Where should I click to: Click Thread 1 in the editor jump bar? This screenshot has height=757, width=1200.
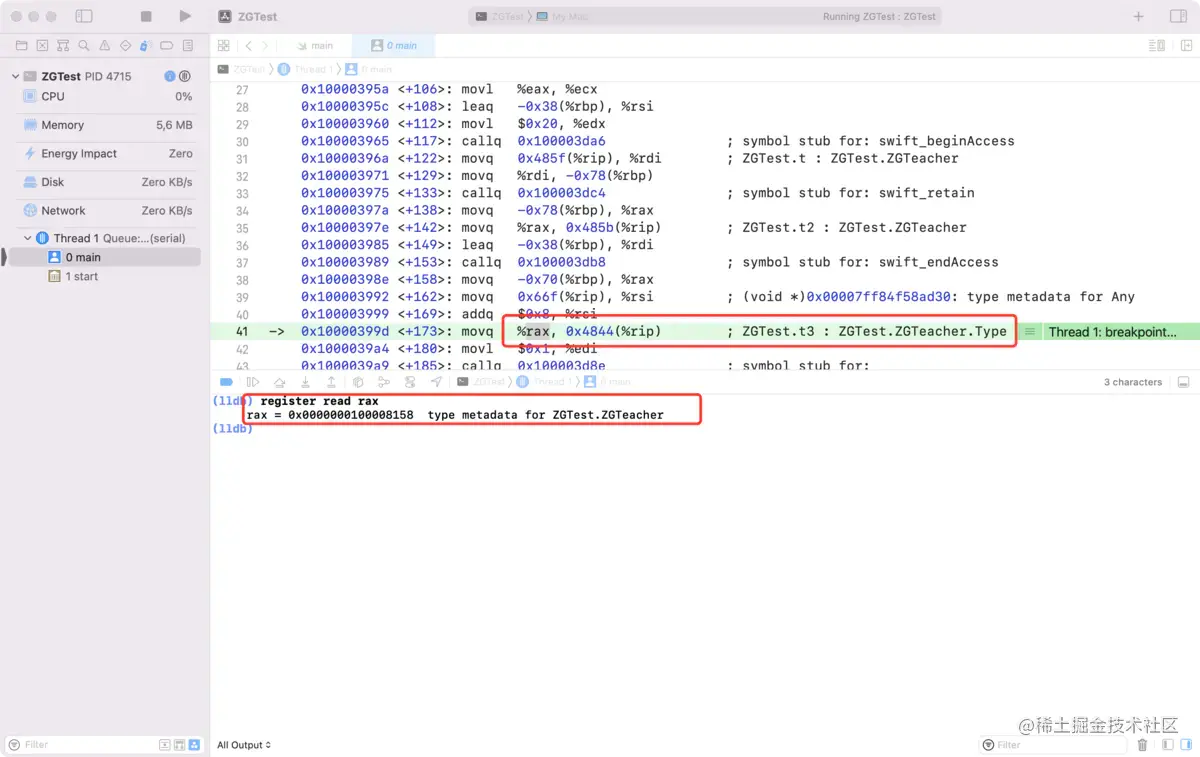pos(304,69)
